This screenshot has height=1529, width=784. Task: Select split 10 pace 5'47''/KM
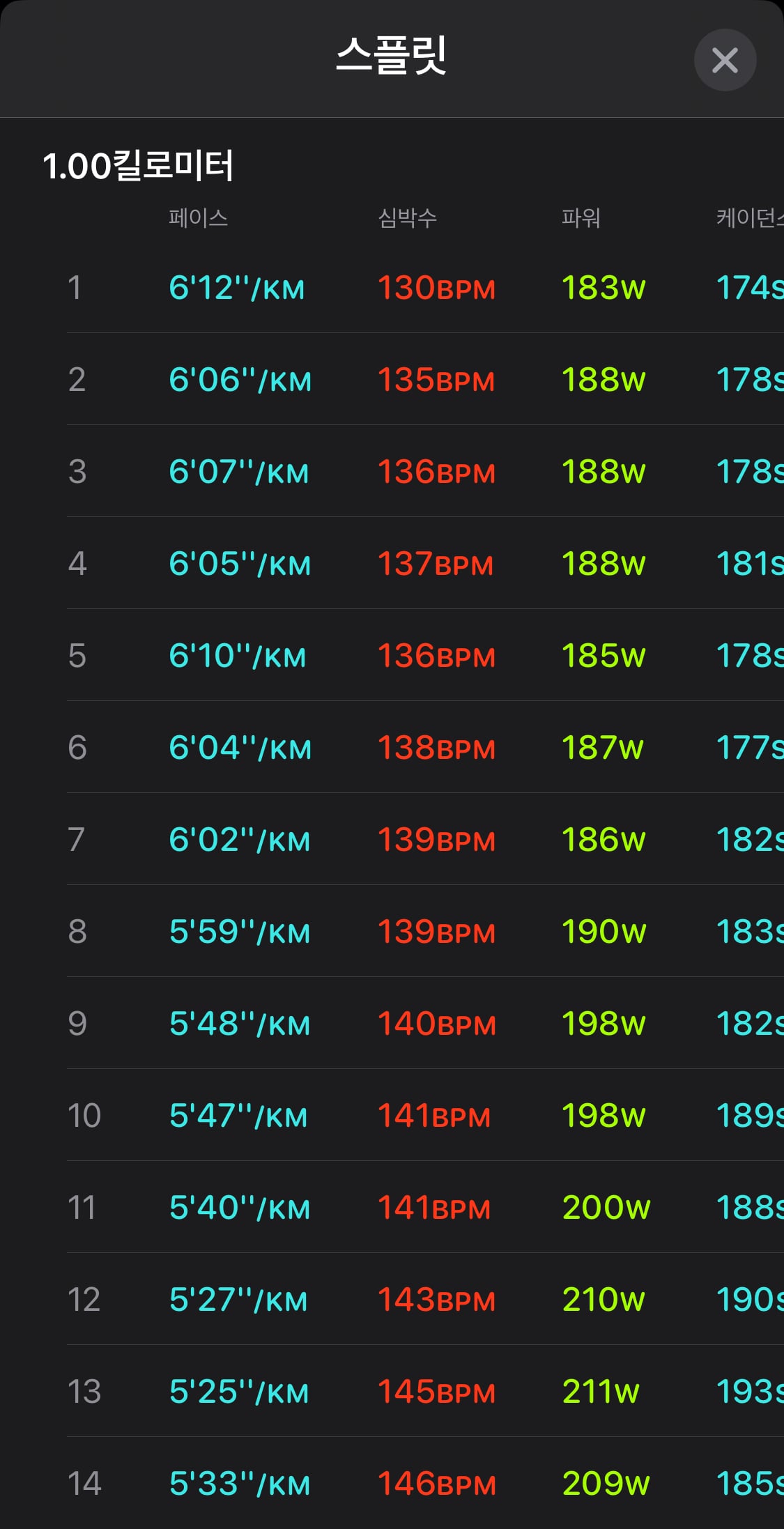pyautogui.click(x=238, y=1116)
